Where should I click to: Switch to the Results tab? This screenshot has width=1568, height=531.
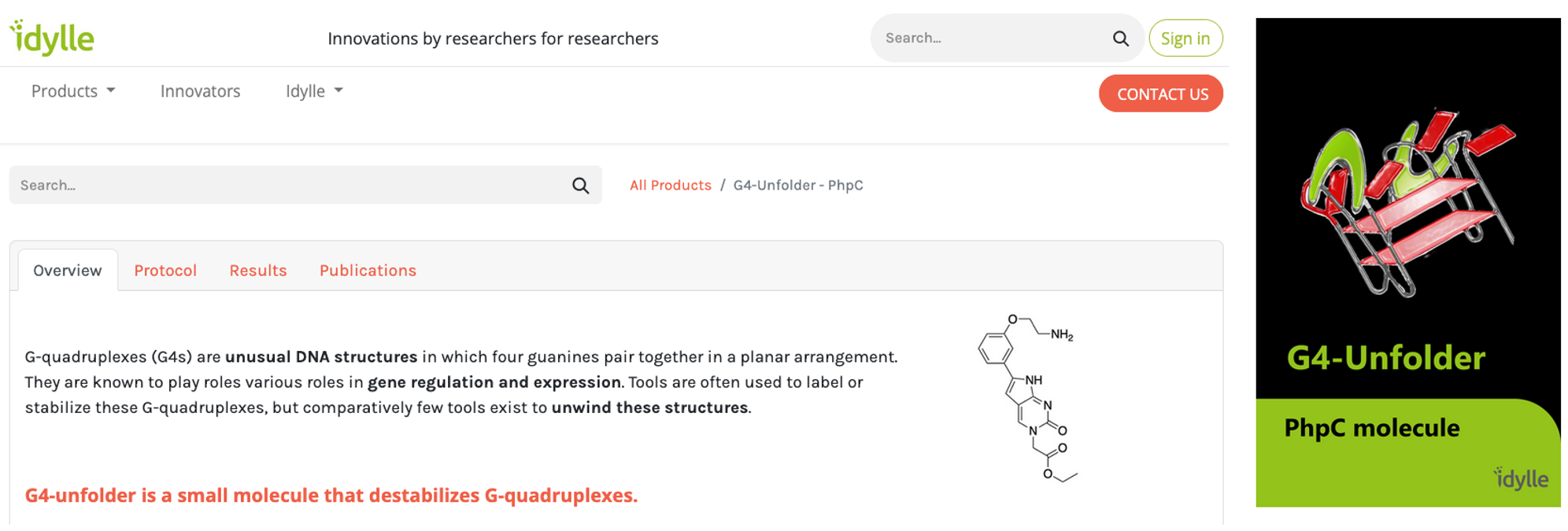point(258,271)
